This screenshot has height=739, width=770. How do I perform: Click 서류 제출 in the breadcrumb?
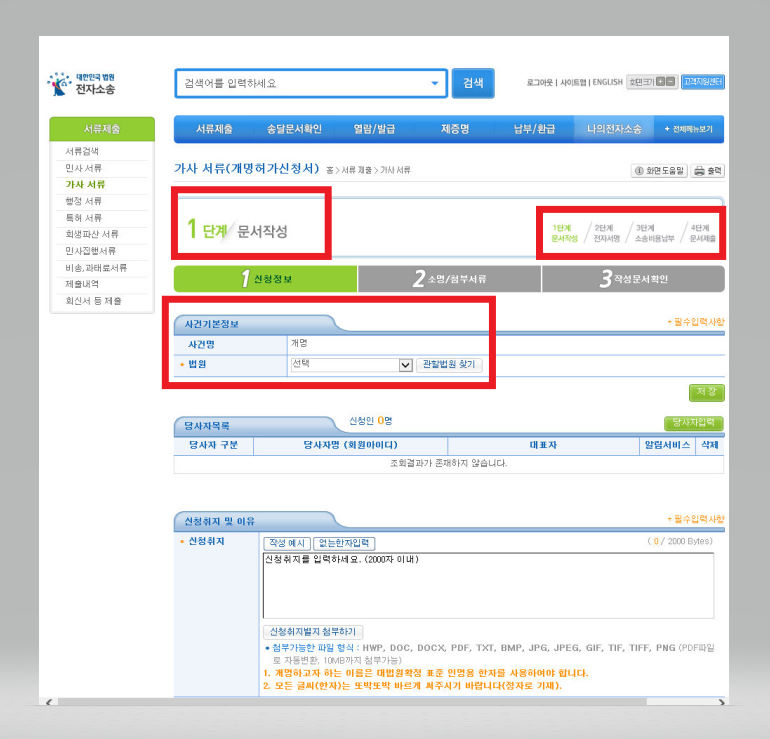click(x=357, y=170)
